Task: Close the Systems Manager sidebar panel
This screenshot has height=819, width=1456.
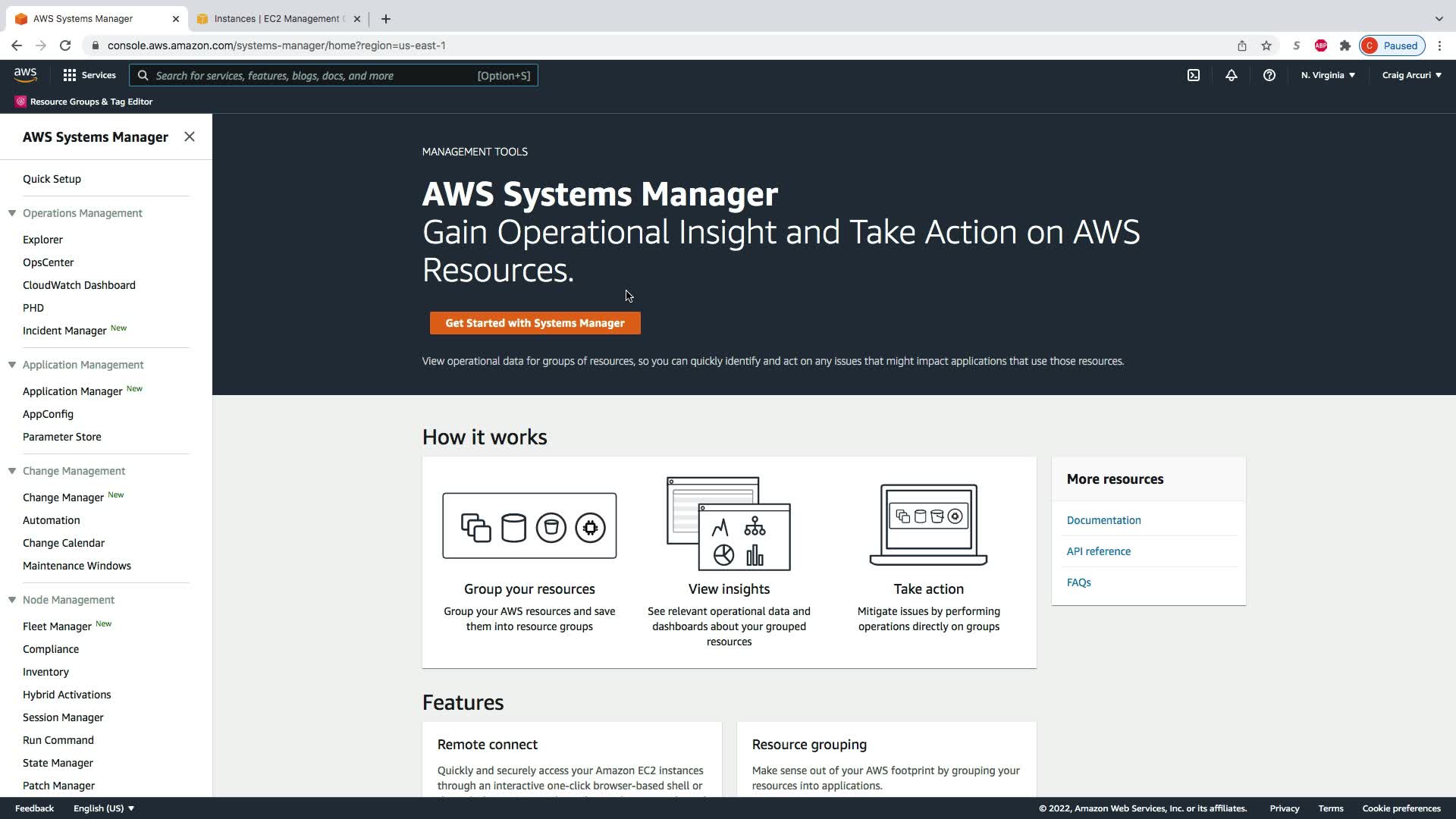Action: pos(190,136)
